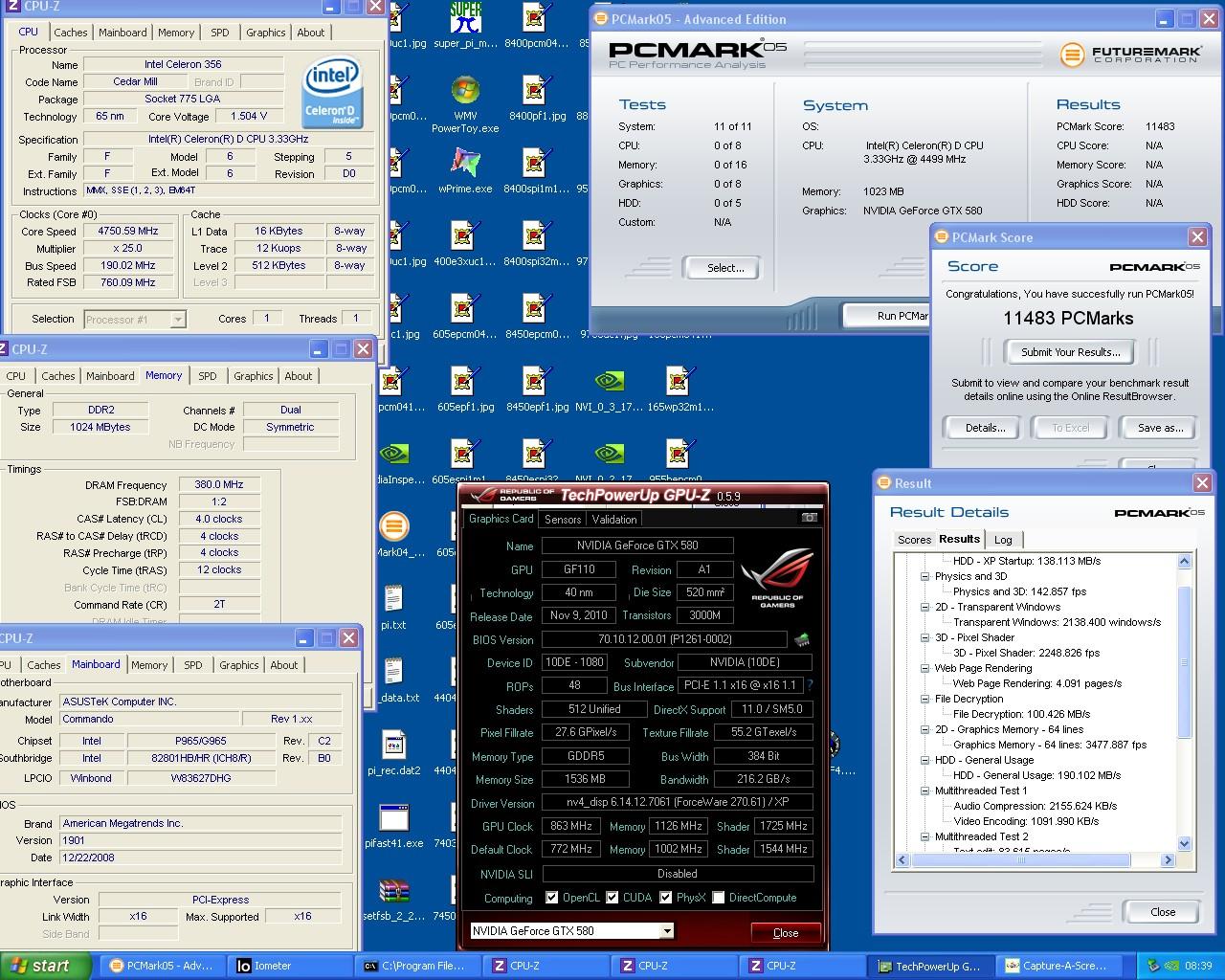Viewport: 1225px width, 980px height.
Task: Collapse the File Decryption tree node
Action: (924, 699)
